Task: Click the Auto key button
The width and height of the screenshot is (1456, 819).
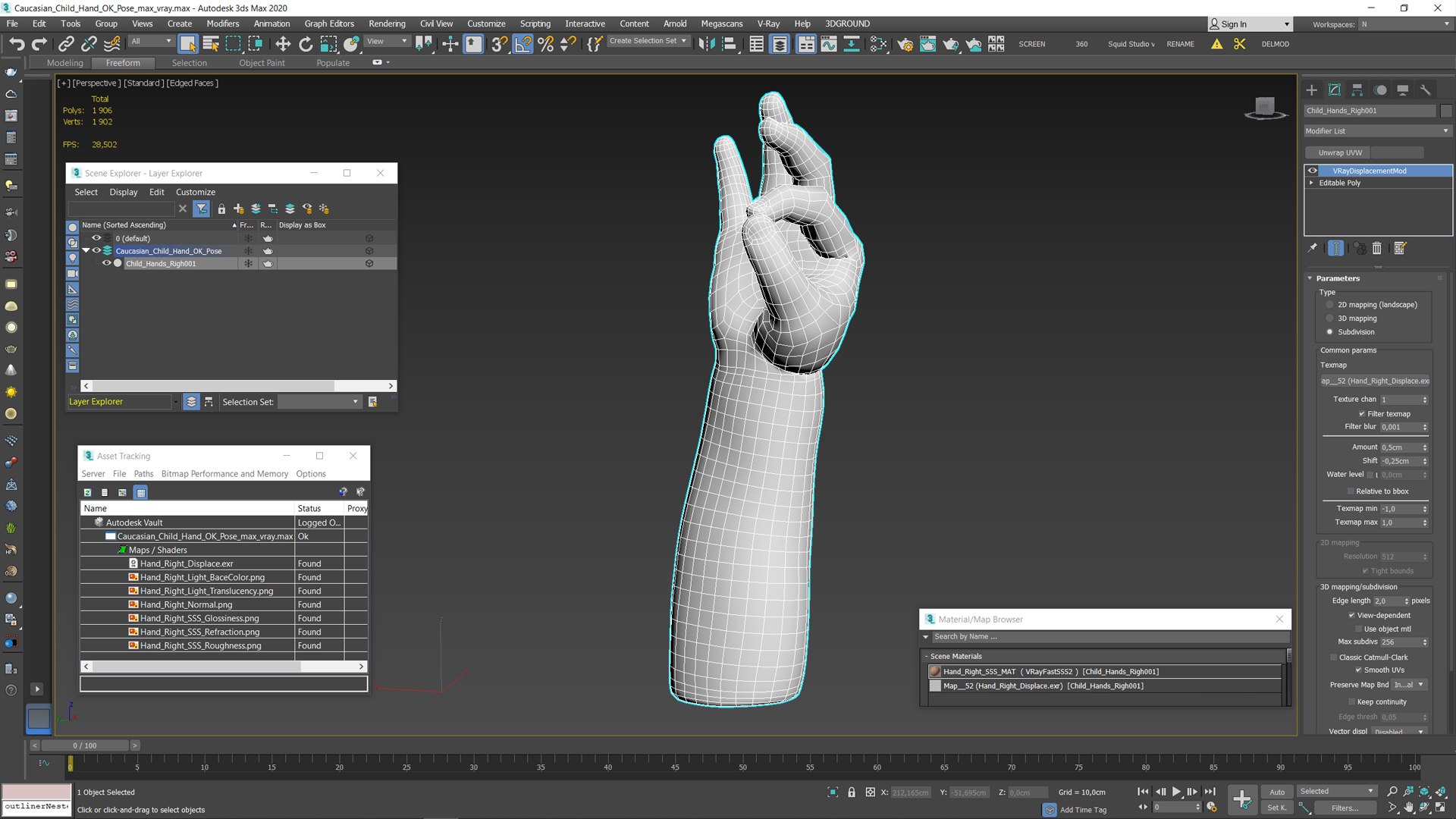Action: point(1278,792)
